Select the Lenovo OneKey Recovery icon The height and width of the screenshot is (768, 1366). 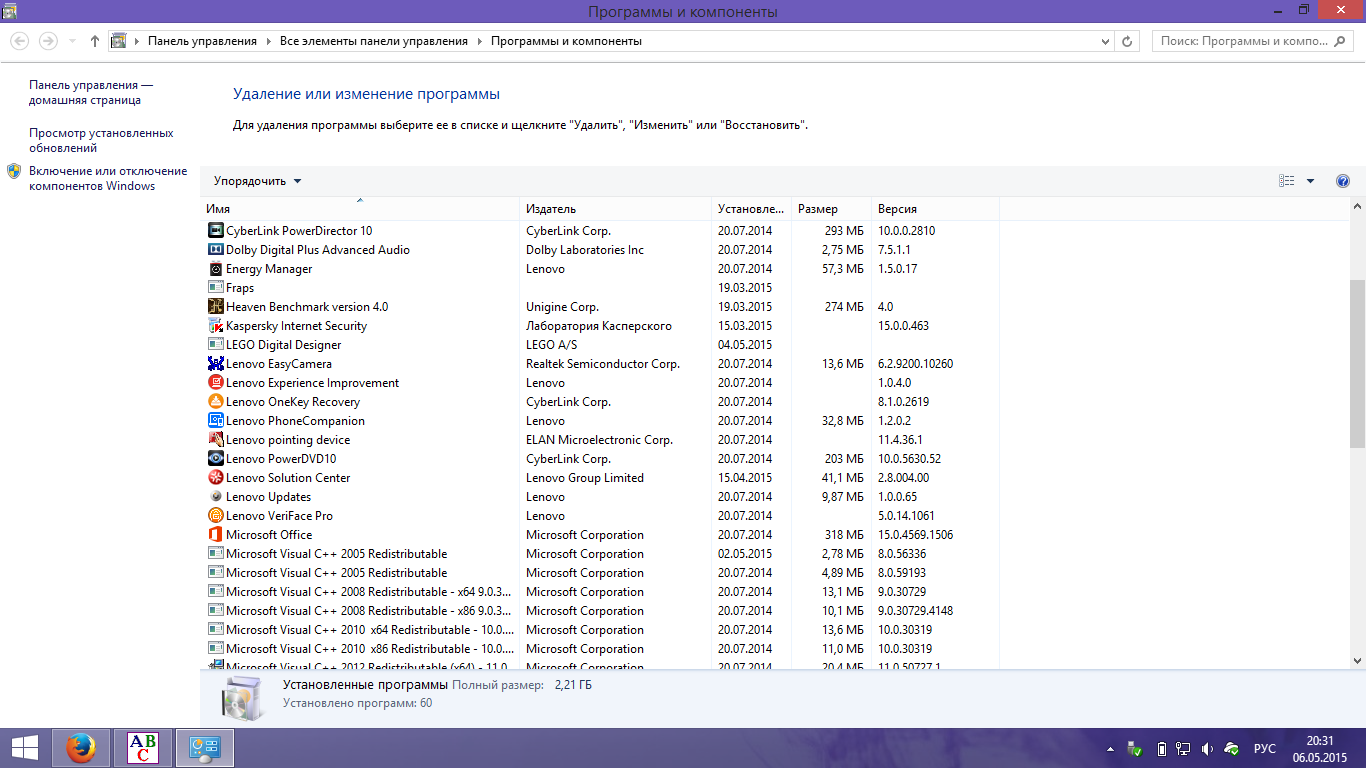click(x=215, y=402)
